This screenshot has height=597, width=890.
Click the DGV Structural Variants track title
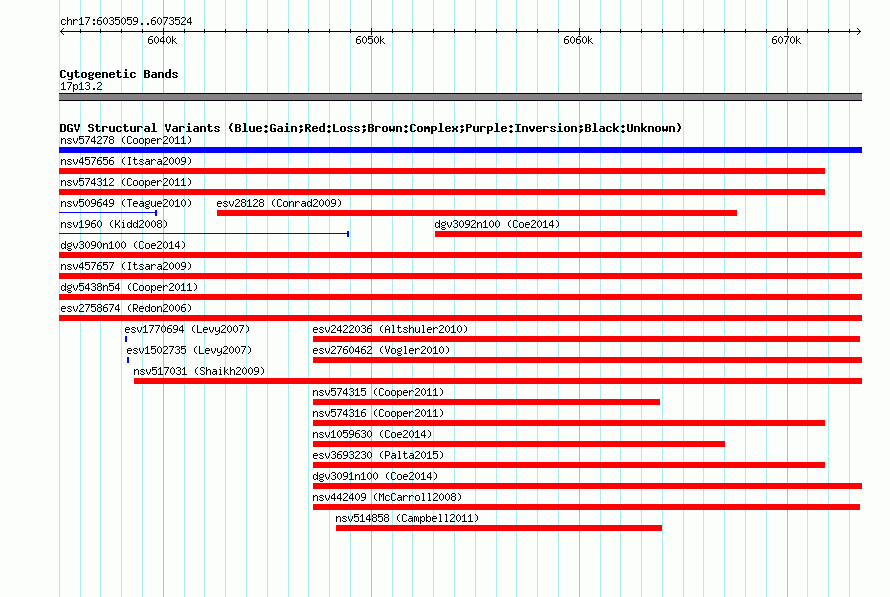[x=370, y=128]
